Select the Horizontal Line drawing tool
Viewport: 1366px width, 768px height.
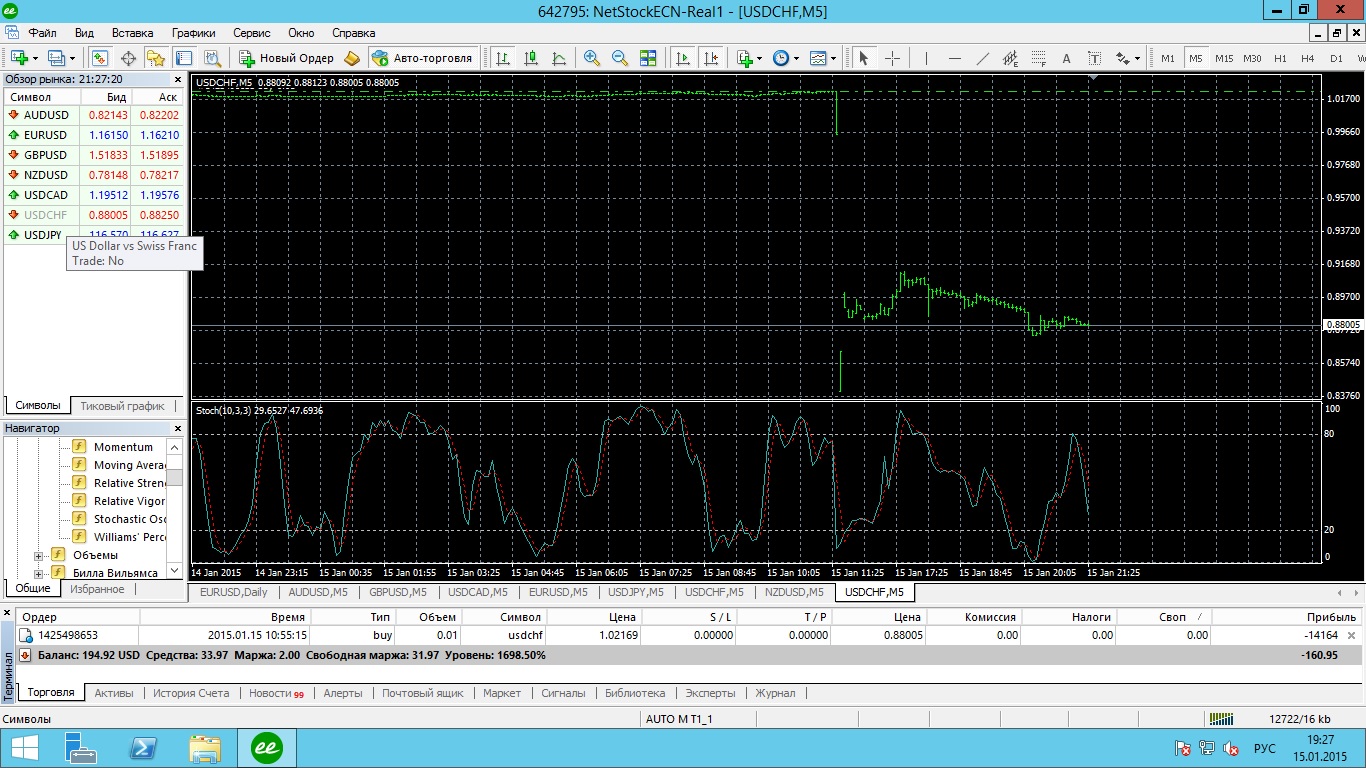pyautogui.click(x=954, y=58)
